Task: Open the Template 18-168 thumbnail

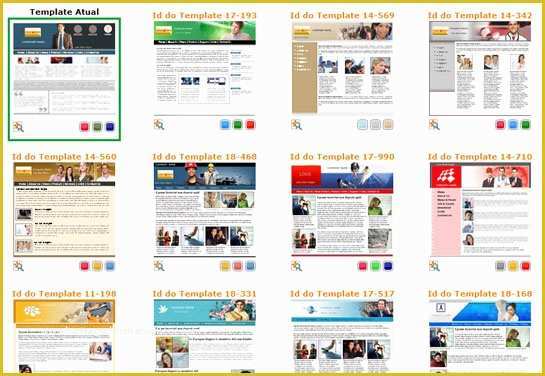Action: click(480, 336)
